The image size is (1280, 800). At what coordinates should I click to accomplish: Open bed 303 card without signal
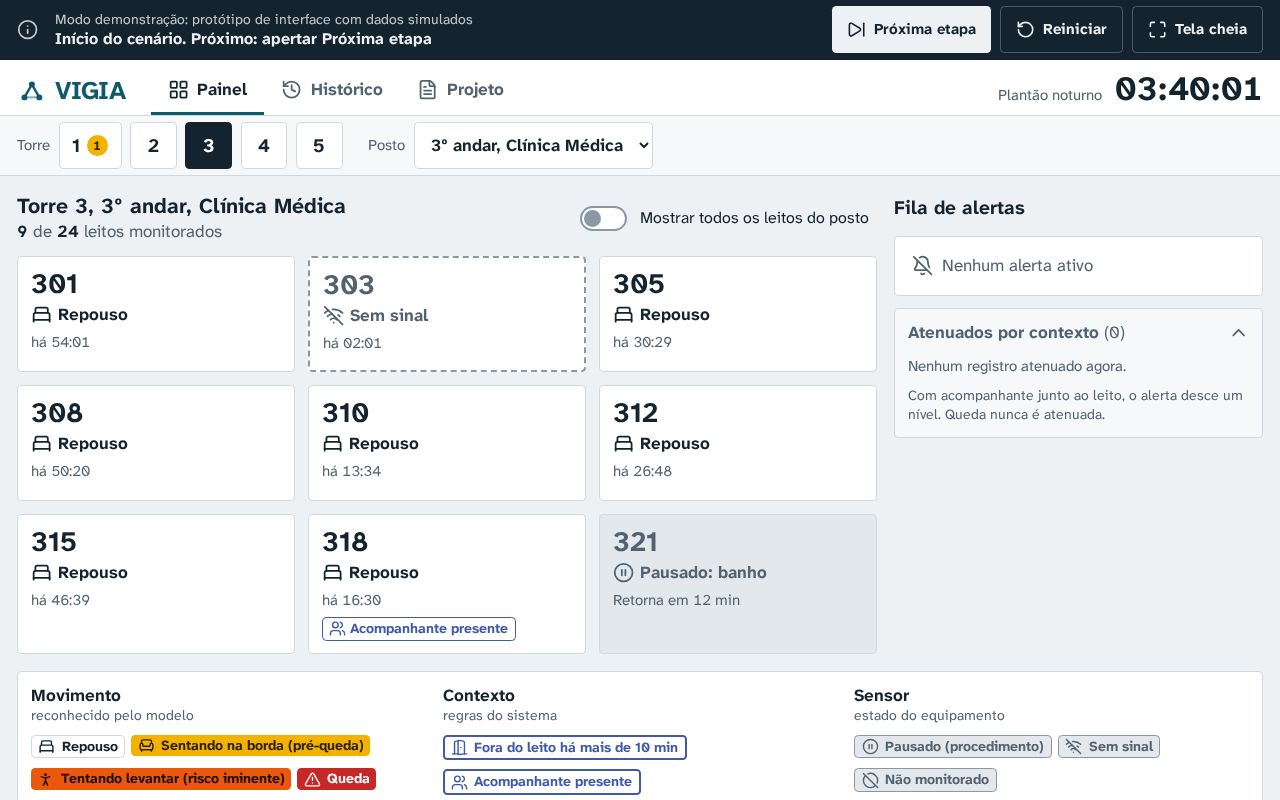click(x=447, y=314)
